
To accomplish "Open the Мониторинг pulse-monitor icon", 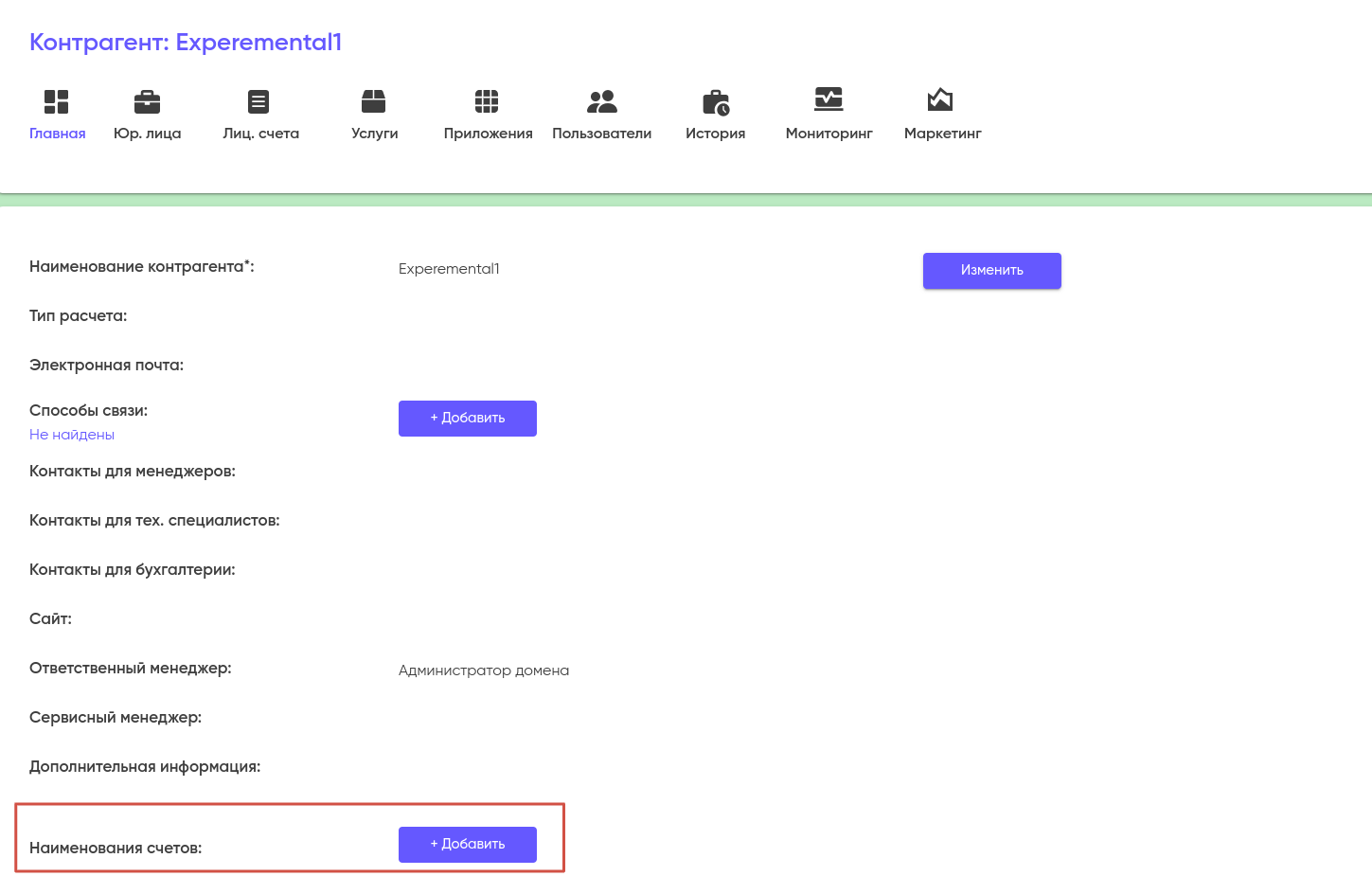I will 829,99.
